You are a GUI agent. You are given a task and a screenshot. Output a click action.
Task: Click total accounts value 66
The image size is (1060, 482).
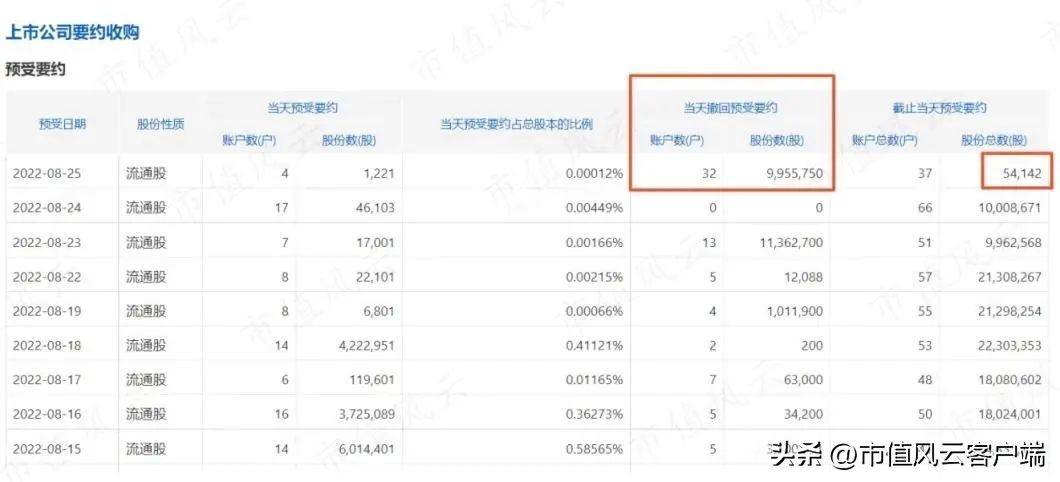tap(924, 208)
